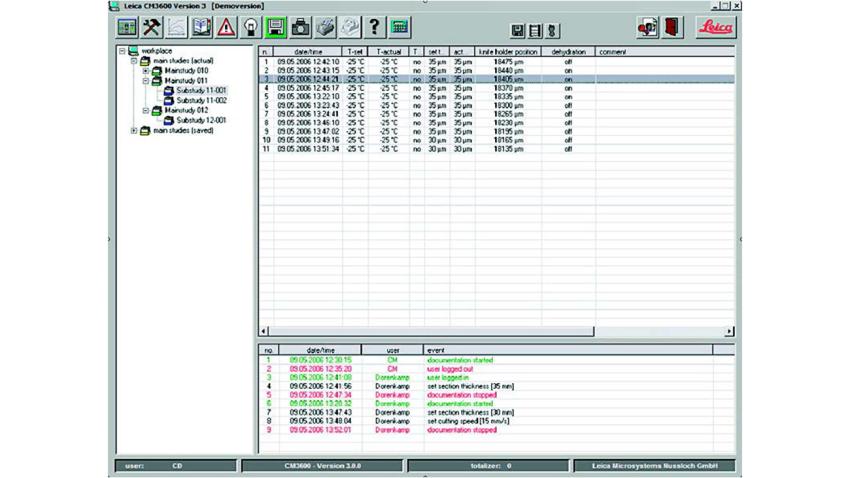
Task: Open help with the question mark icon
Action: [x=375, y=27]
